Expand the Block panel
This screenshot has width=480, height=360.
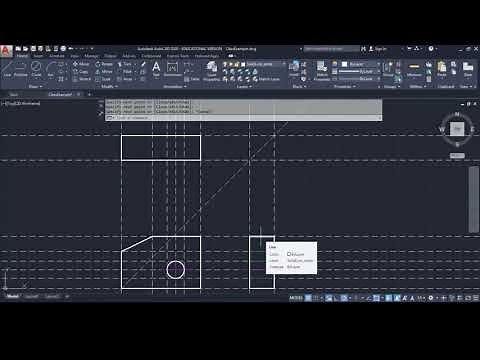tap(299, 87)
